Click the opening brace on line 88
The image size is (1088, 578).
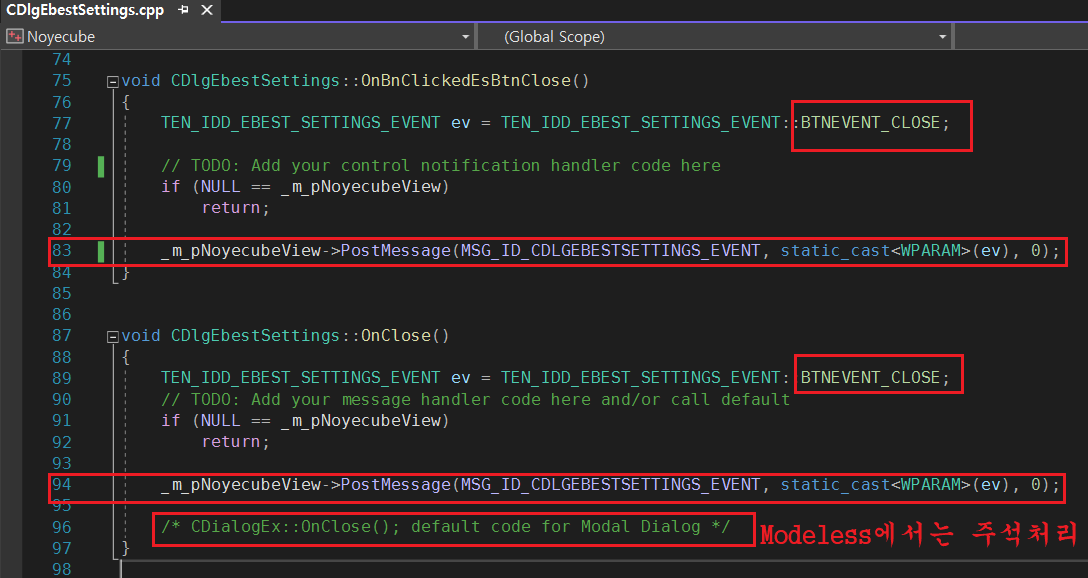point(126,357)
